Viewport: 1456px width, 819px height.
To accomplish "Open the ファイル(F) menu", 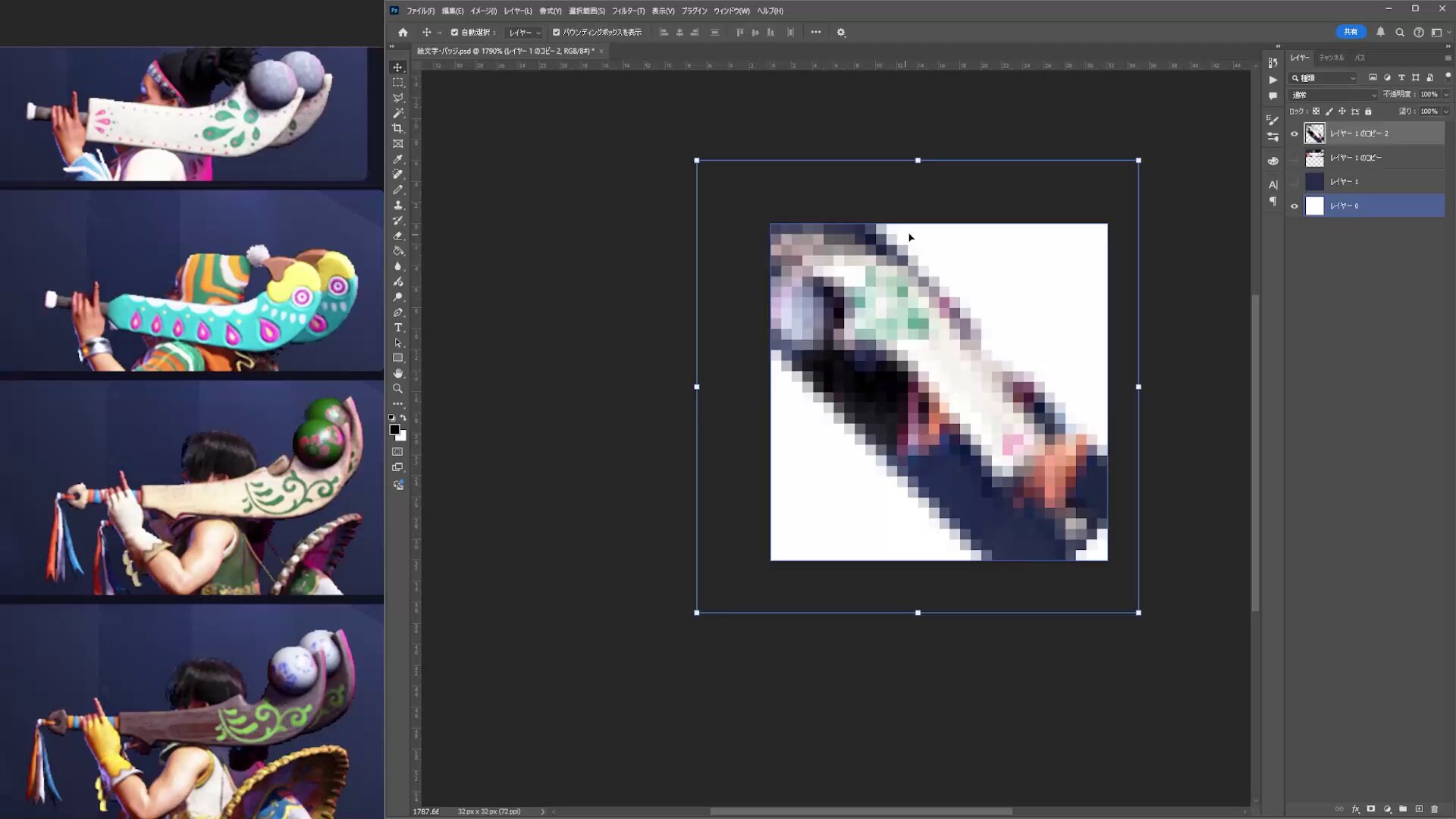I will (420, 11).
